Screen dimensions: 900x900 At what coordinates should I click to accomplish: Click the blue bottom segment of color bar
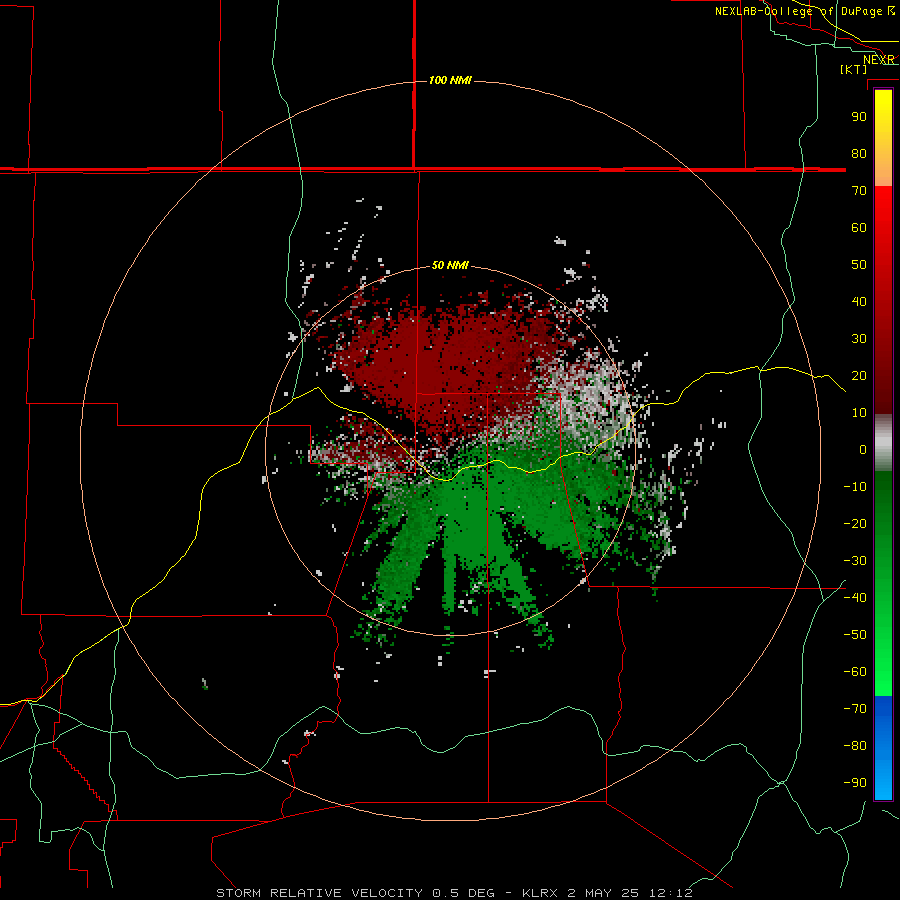pyautogui.click(x=883, y=748)
